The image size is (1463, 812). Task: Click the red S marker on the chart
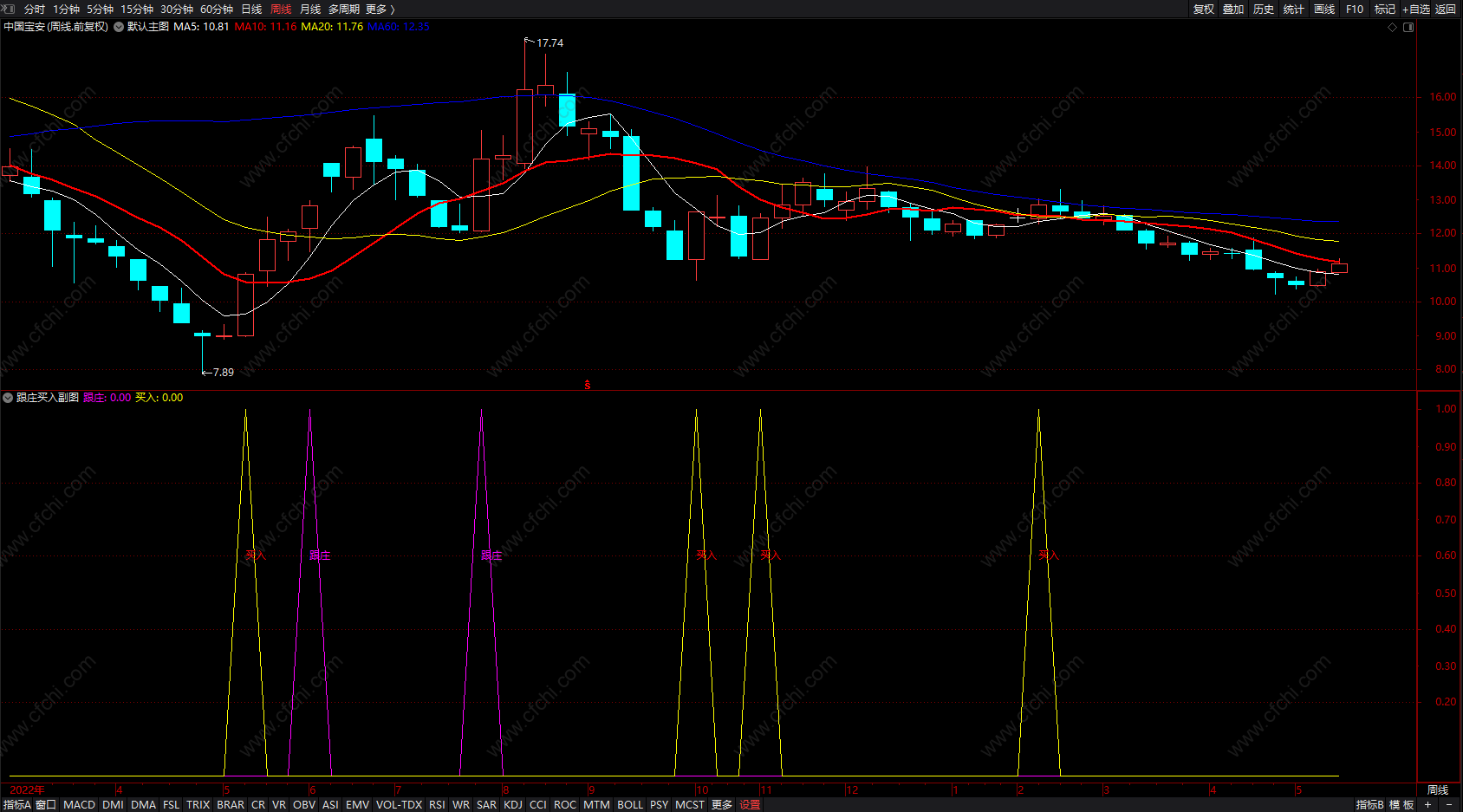588,385
